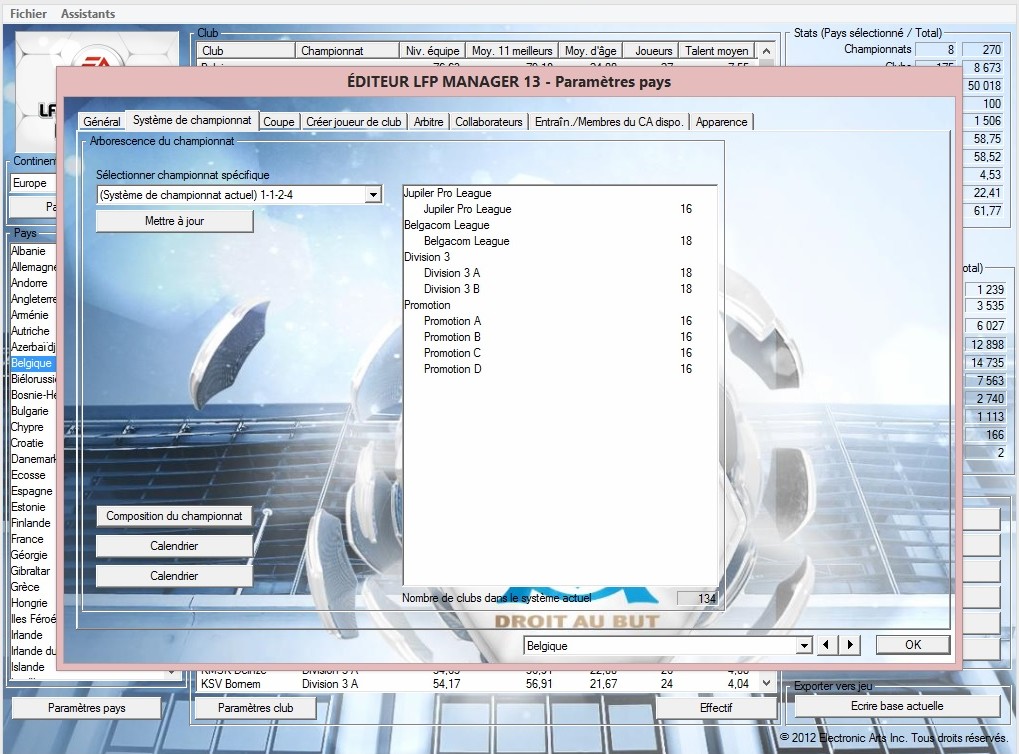
Task: Open the Entraîn./Membres du CA dispo. tab
Action: click(x=609, y=122)
